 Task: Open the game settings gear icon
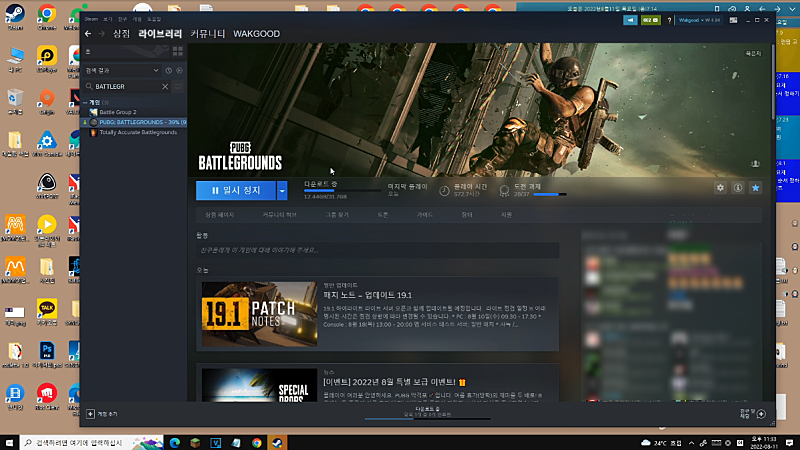tap(720, 188)
